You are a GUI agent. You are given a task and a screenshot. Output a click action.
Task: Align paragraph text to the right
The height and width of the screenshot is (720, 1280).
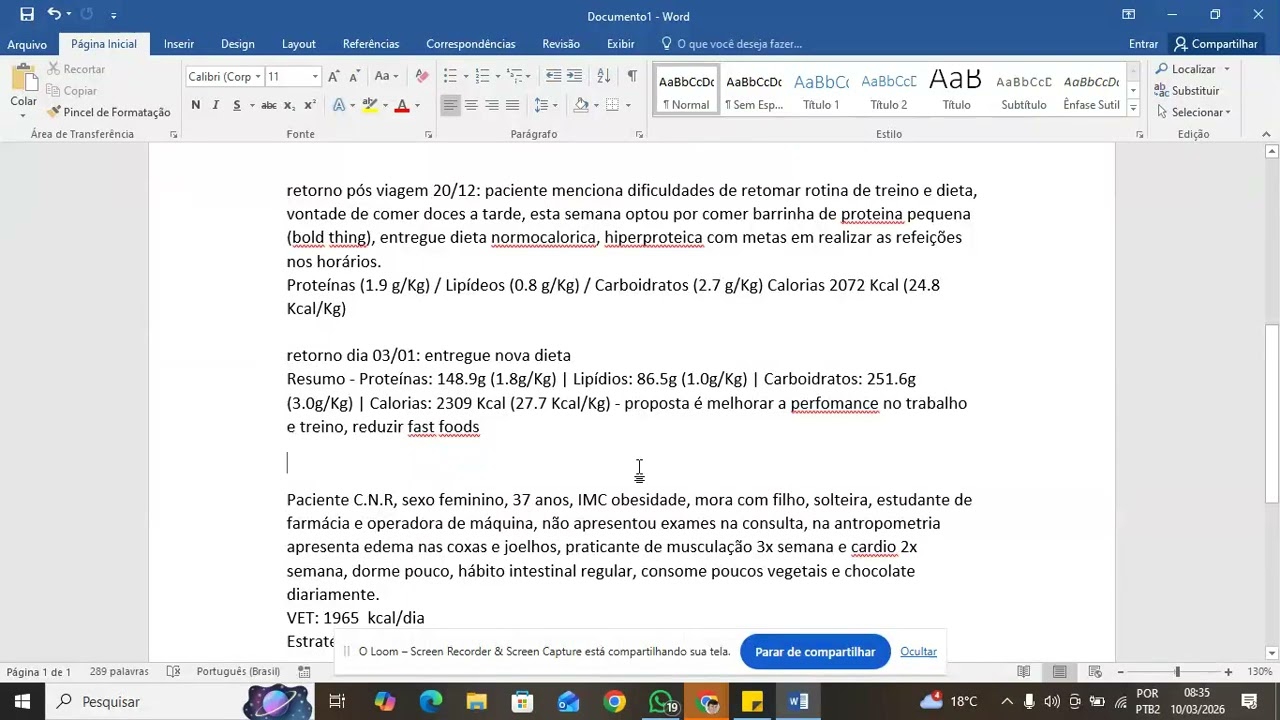492,105
